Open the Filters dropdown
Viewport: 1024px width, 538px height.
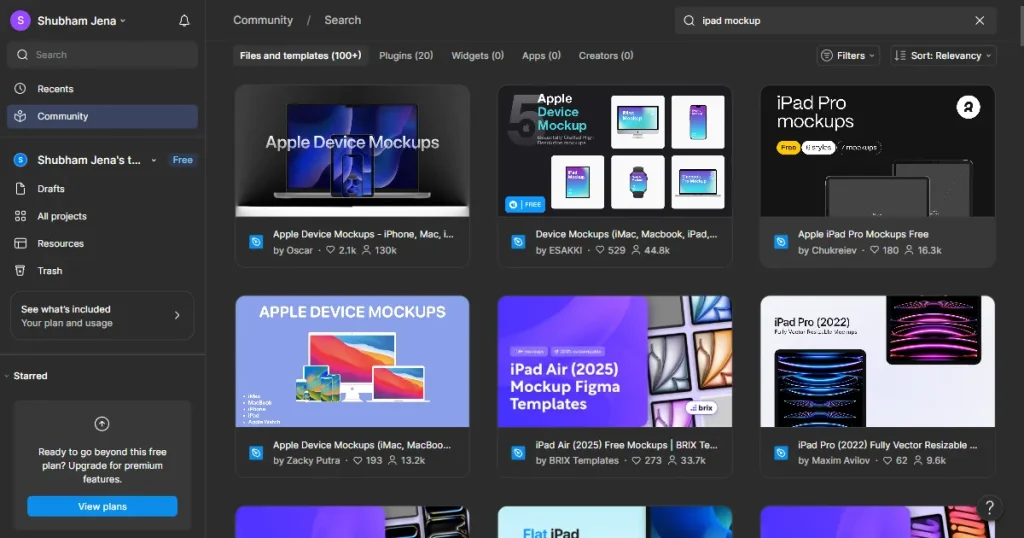[848, 55]
